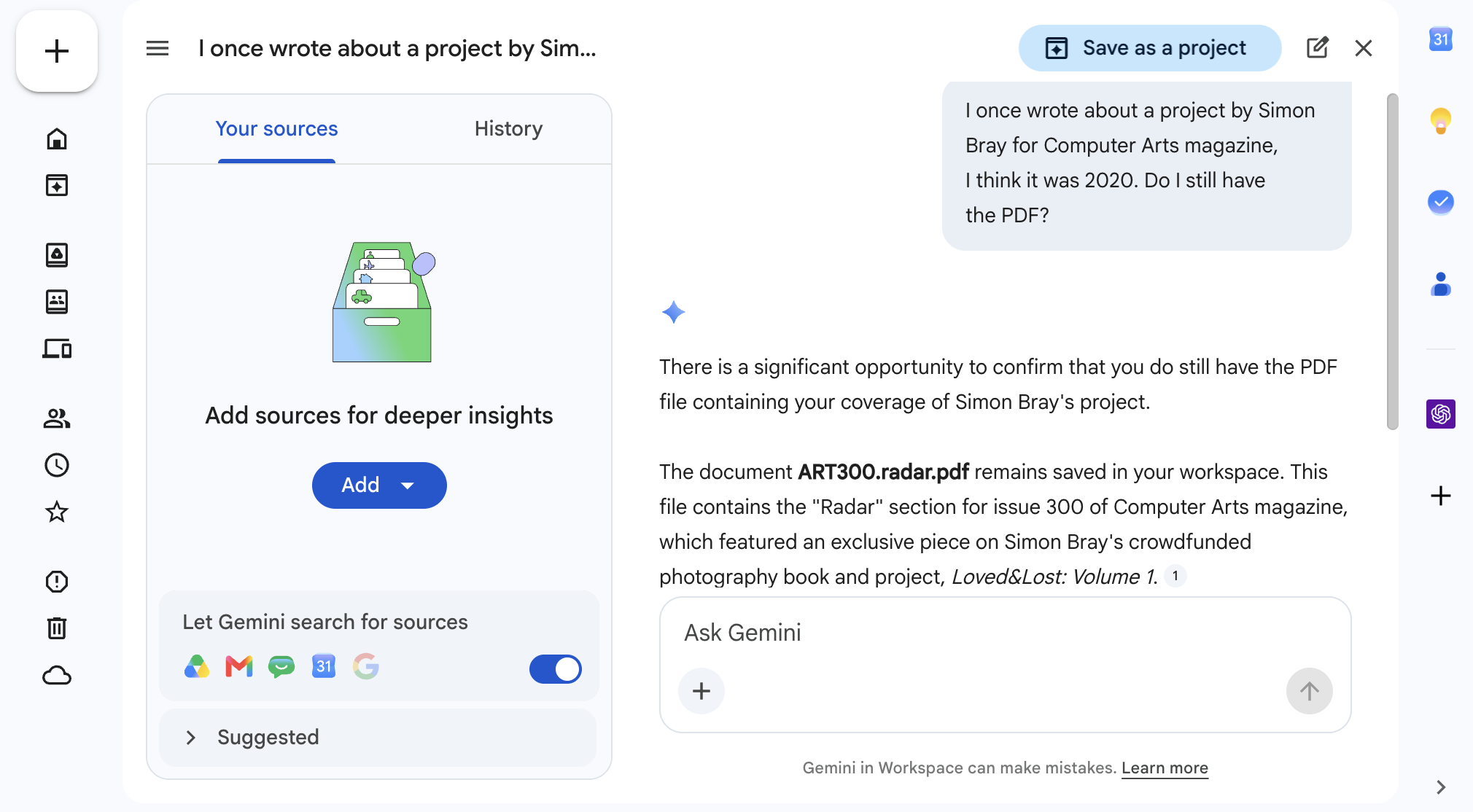1473x812 pixels.
Task: Toggle Let Gemini search for sources switch
Action: (x=556, y=669)
